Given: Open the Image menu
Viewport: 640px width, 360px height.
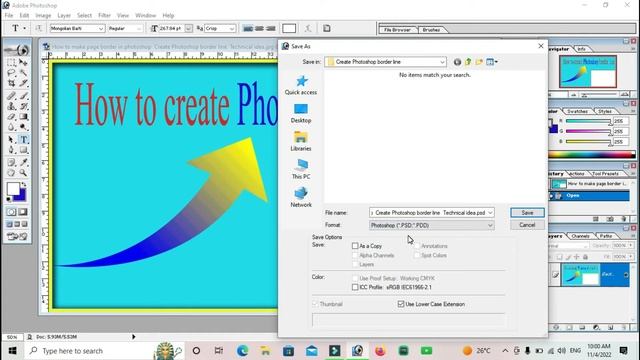Looking at the screenshot, I should pyautogui.click(x=43, y=16).
